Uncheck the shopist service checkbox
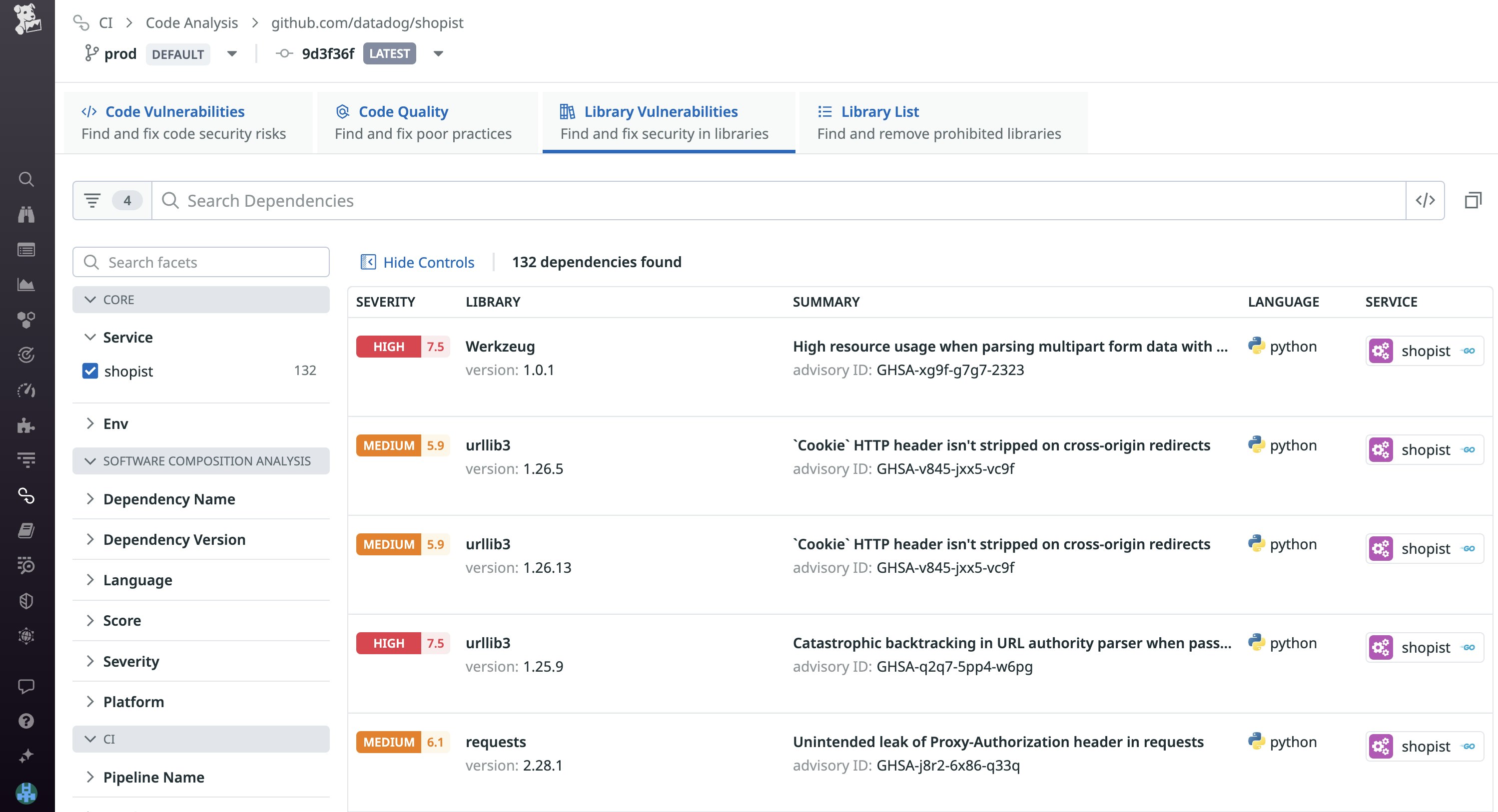Screen dimensions: 1498x812 91,371
